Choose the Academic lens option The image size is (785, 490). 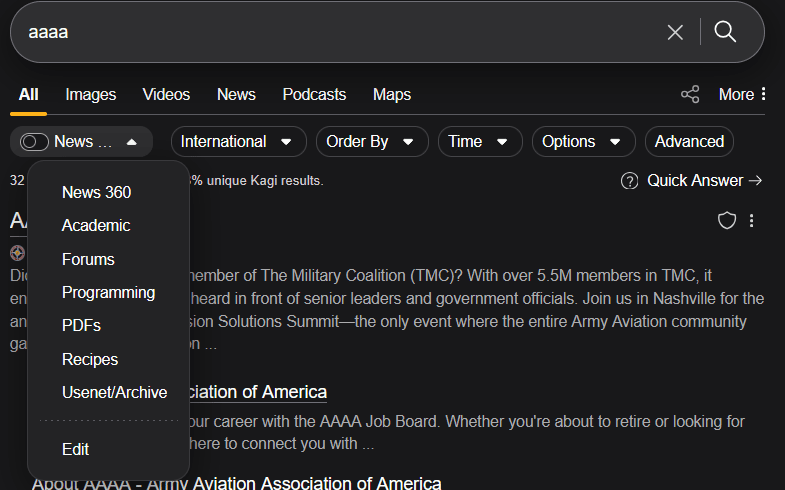pyautogui.click(x=96, y=226)
